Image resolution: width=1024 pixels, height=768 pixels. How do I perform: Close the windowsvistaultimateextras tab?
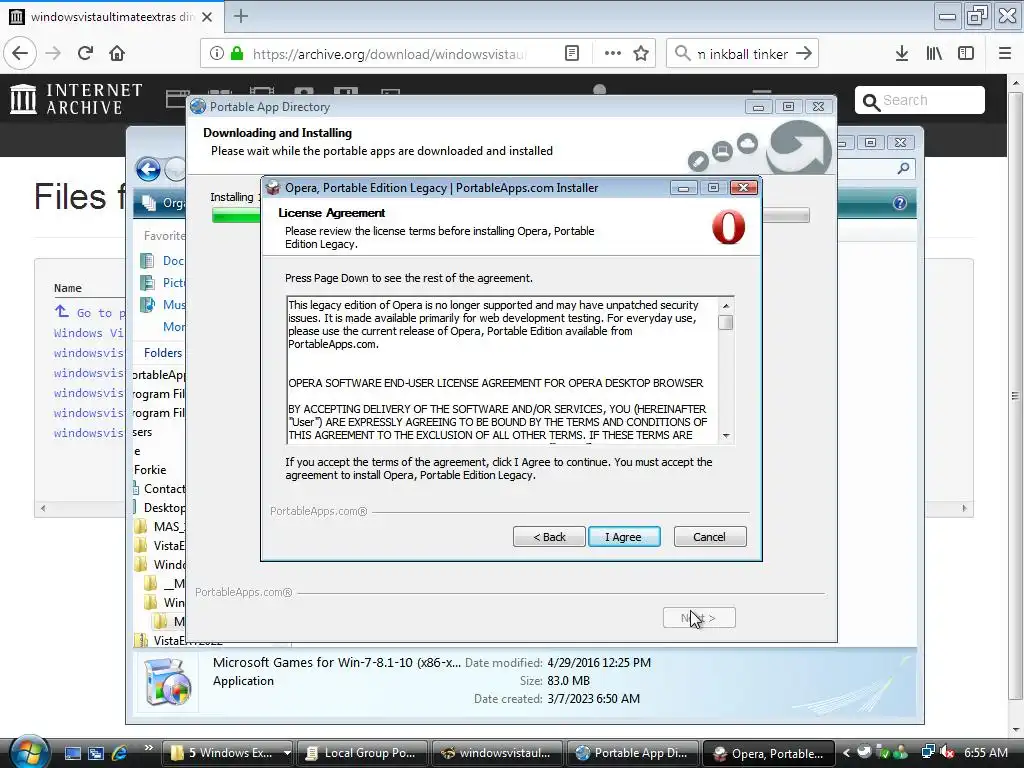207,17
